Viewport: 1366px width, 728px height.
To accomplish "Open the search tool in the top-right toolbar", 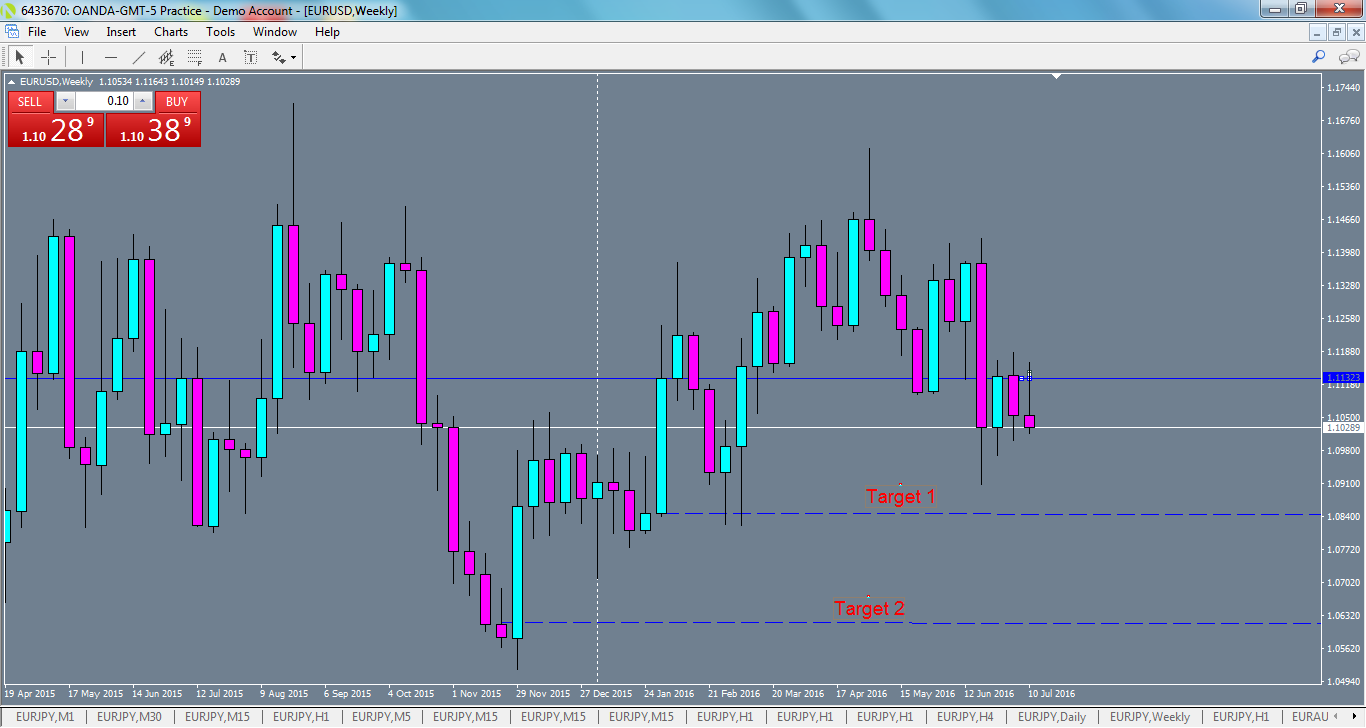I will (x=1319, y=56).
